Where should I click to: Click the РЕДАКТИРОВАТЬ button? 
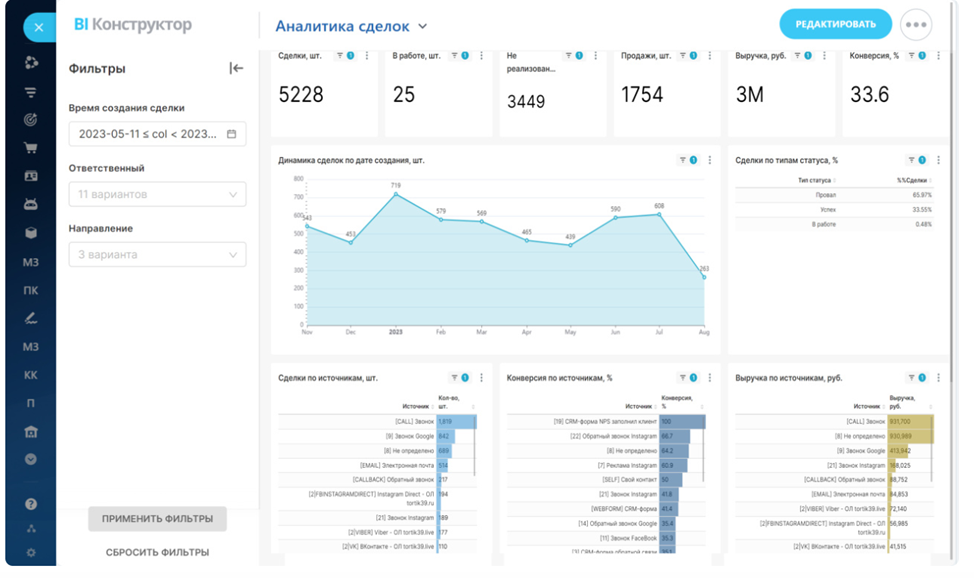pyautogui.click(x=835, y=25)
